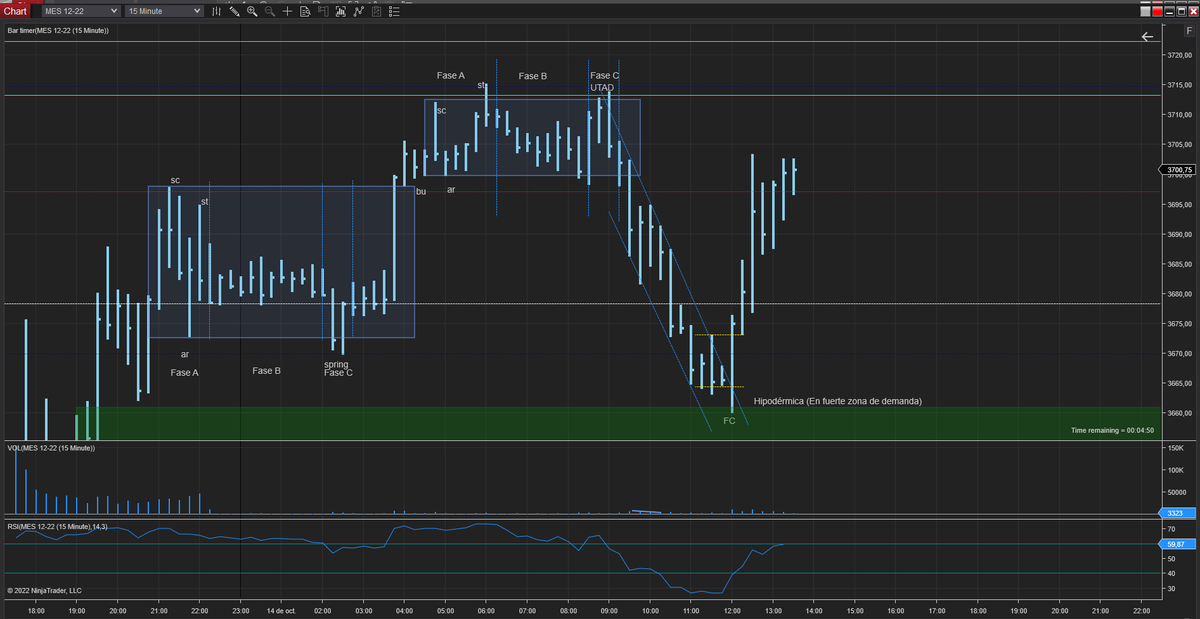
Task: Select the ar label under the lower range
Action: pyautogui.click(x=185, y=354)
